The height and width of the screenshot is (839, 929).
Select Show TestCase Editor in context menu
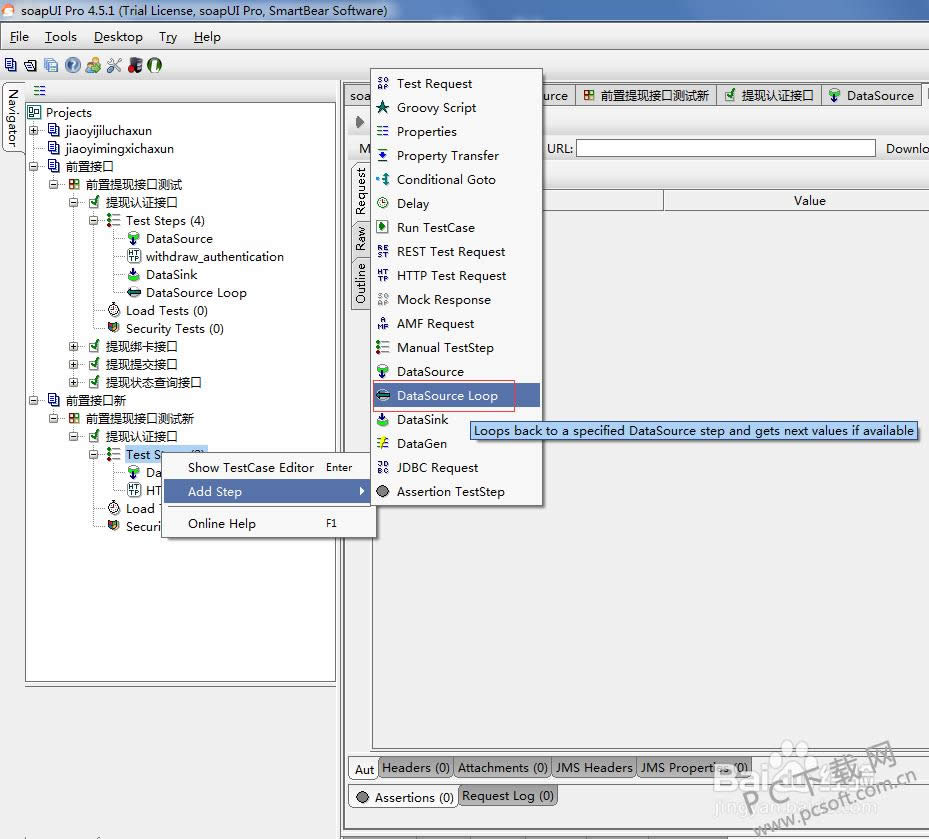[x=250, y=468]
